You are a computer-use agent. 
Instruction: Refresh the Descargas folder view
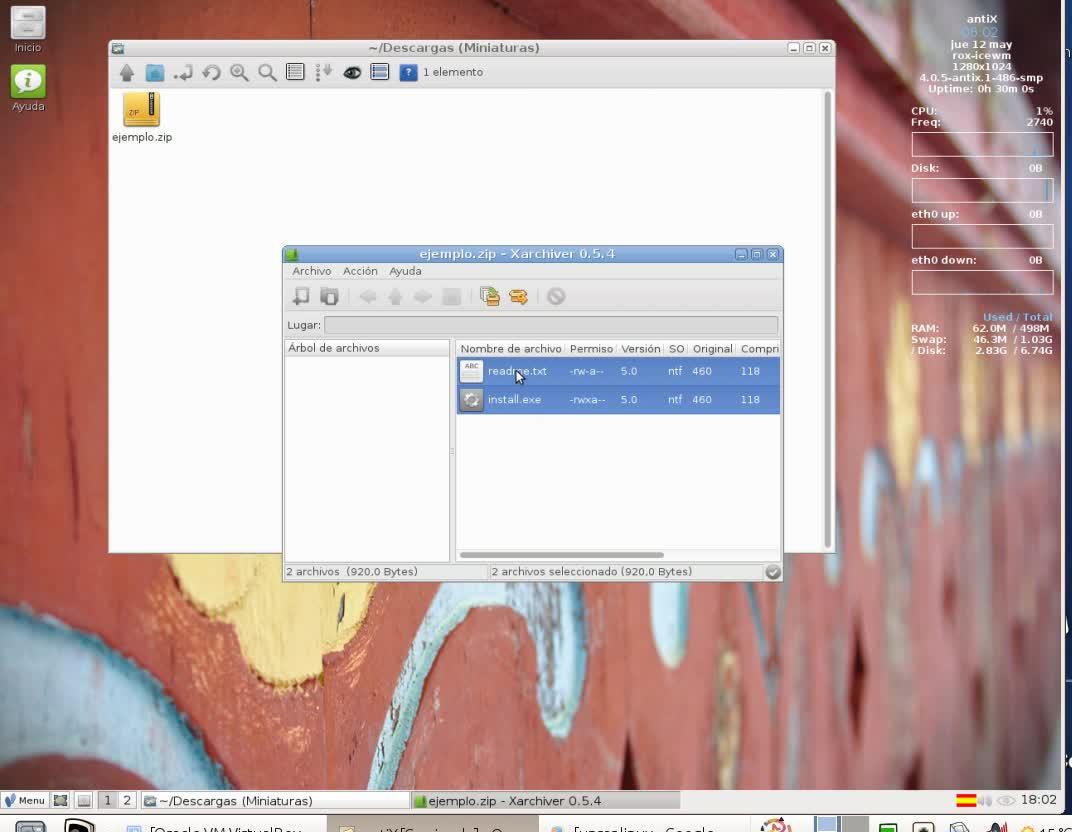coord(211,72)
